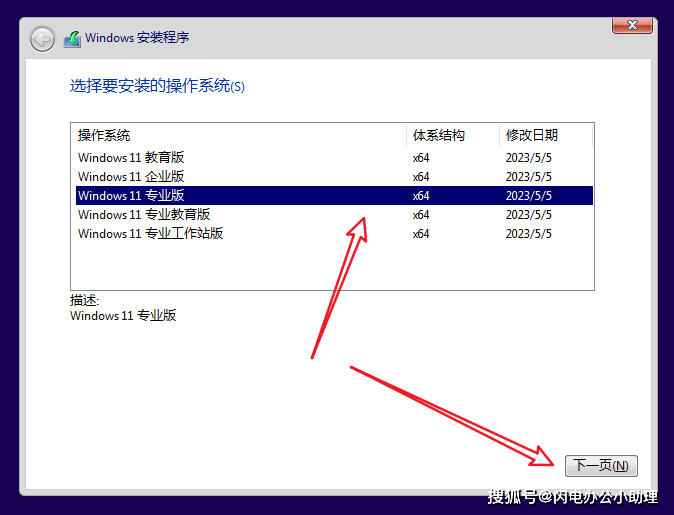Select the Windows 11 专业版 row

tap(334, 196)
